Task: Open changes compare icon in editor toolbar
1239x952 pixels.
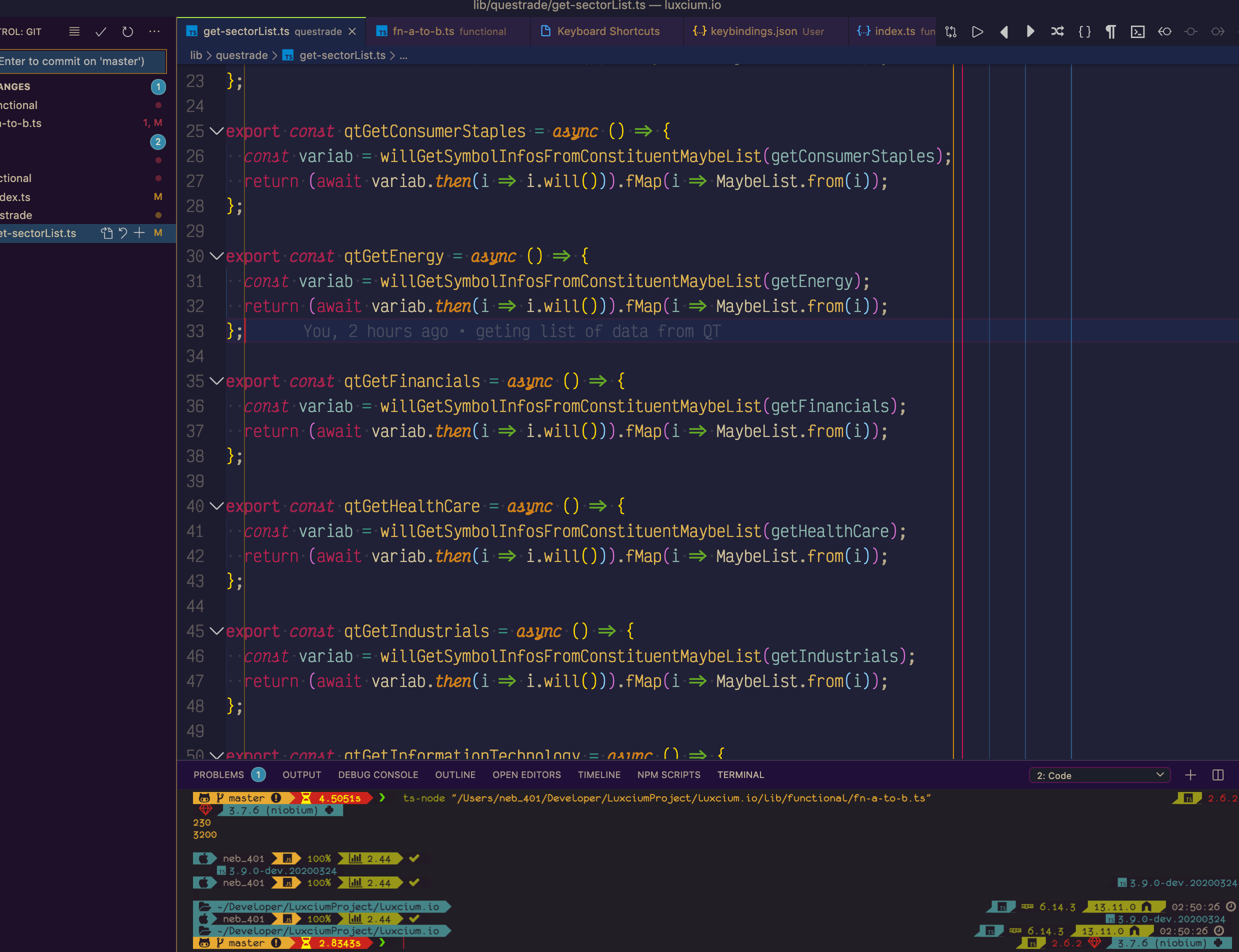Action: point(951,31)
